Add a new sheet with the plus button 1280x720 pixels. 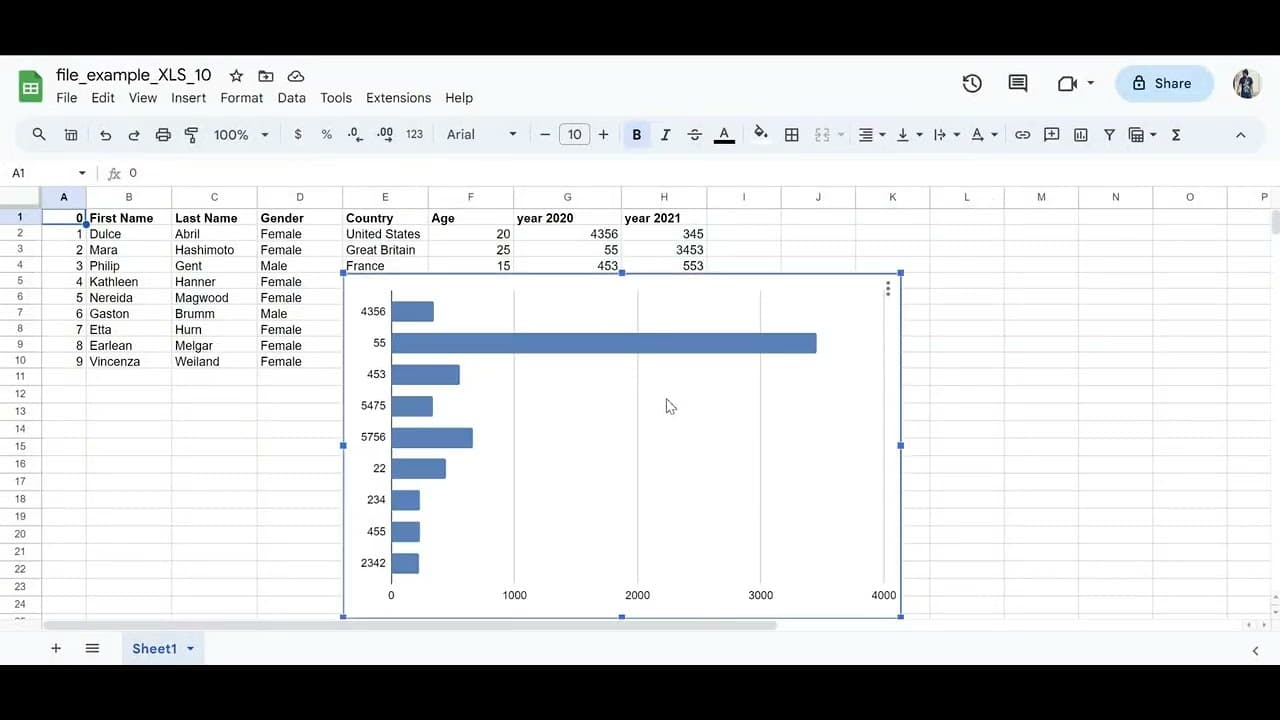(56, 648)
